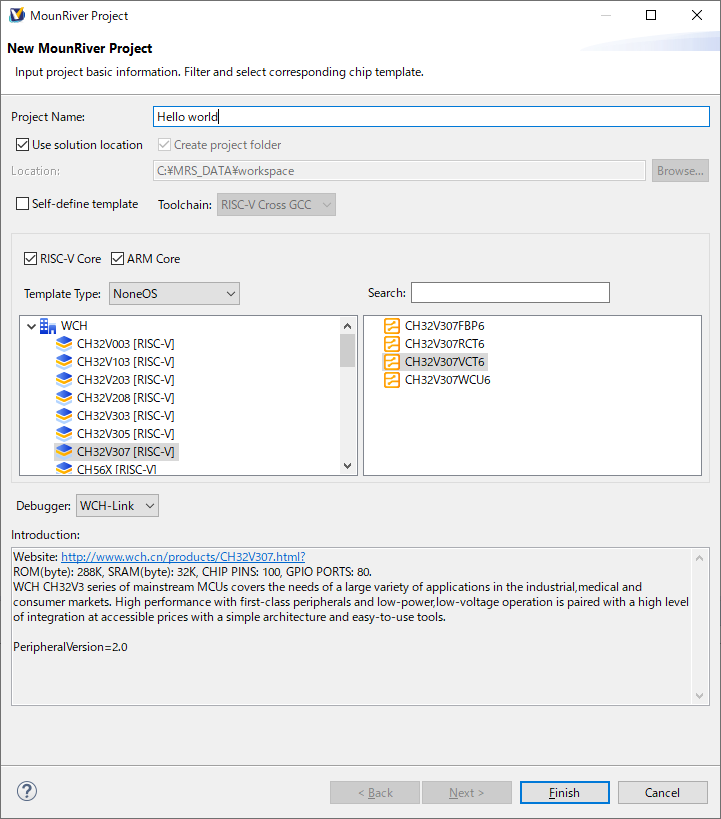The width and height of the screenshot is (721, 819).
Task: Uncheck ARM Core filter
Action: coord(118,259)
